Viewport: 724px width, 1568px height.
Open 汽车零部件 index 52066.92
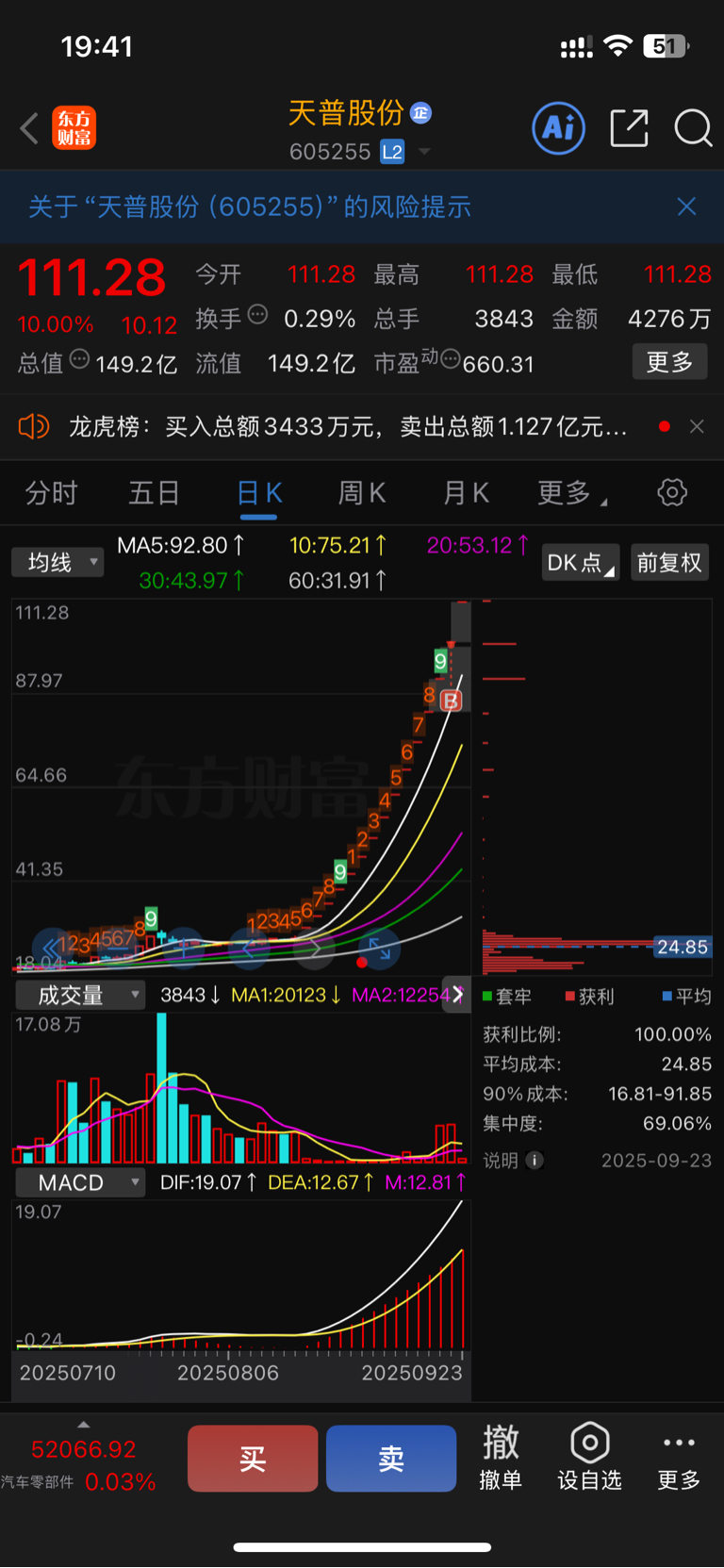78,1464
